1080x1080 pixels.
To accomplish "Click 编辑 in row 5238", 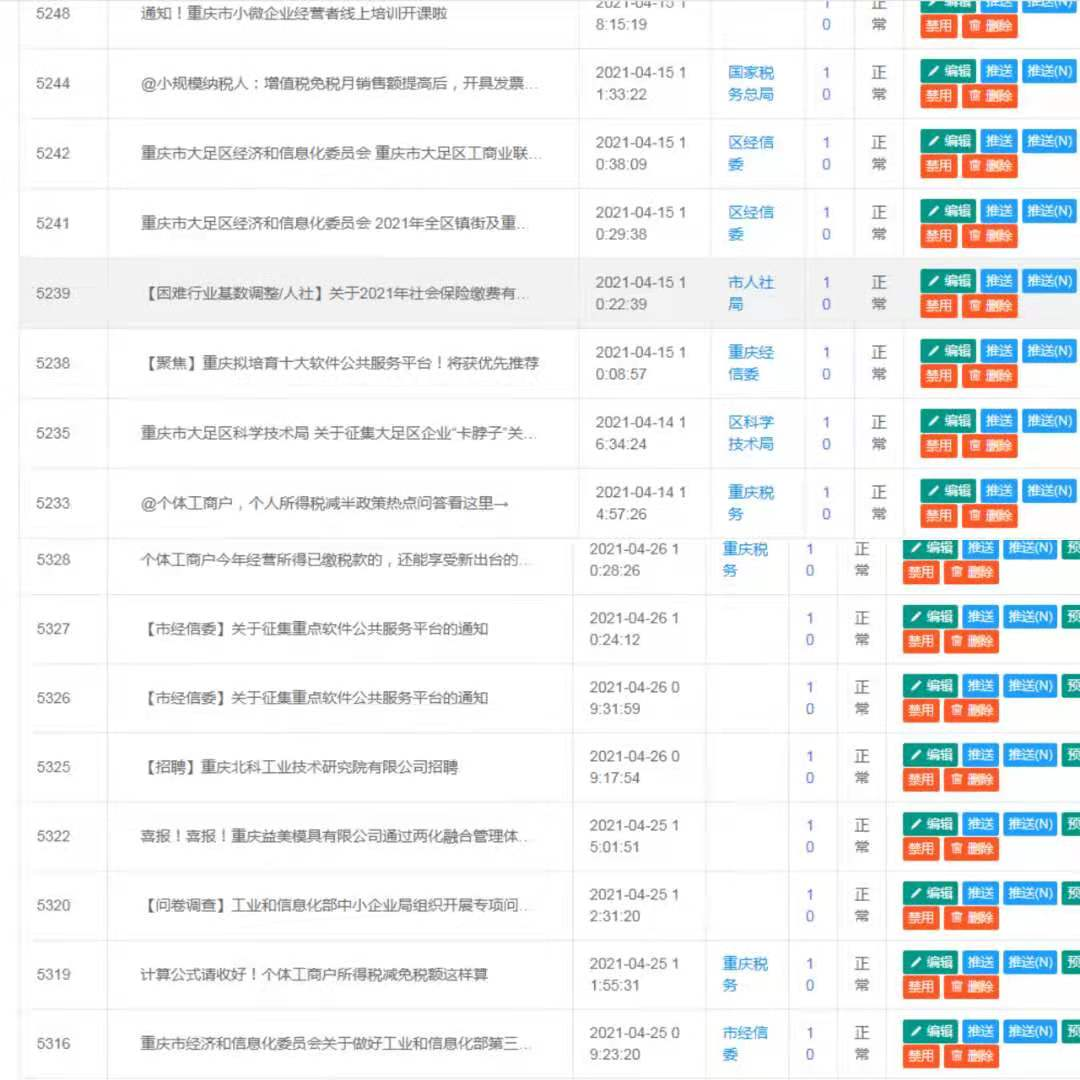I will pos(948,351).
